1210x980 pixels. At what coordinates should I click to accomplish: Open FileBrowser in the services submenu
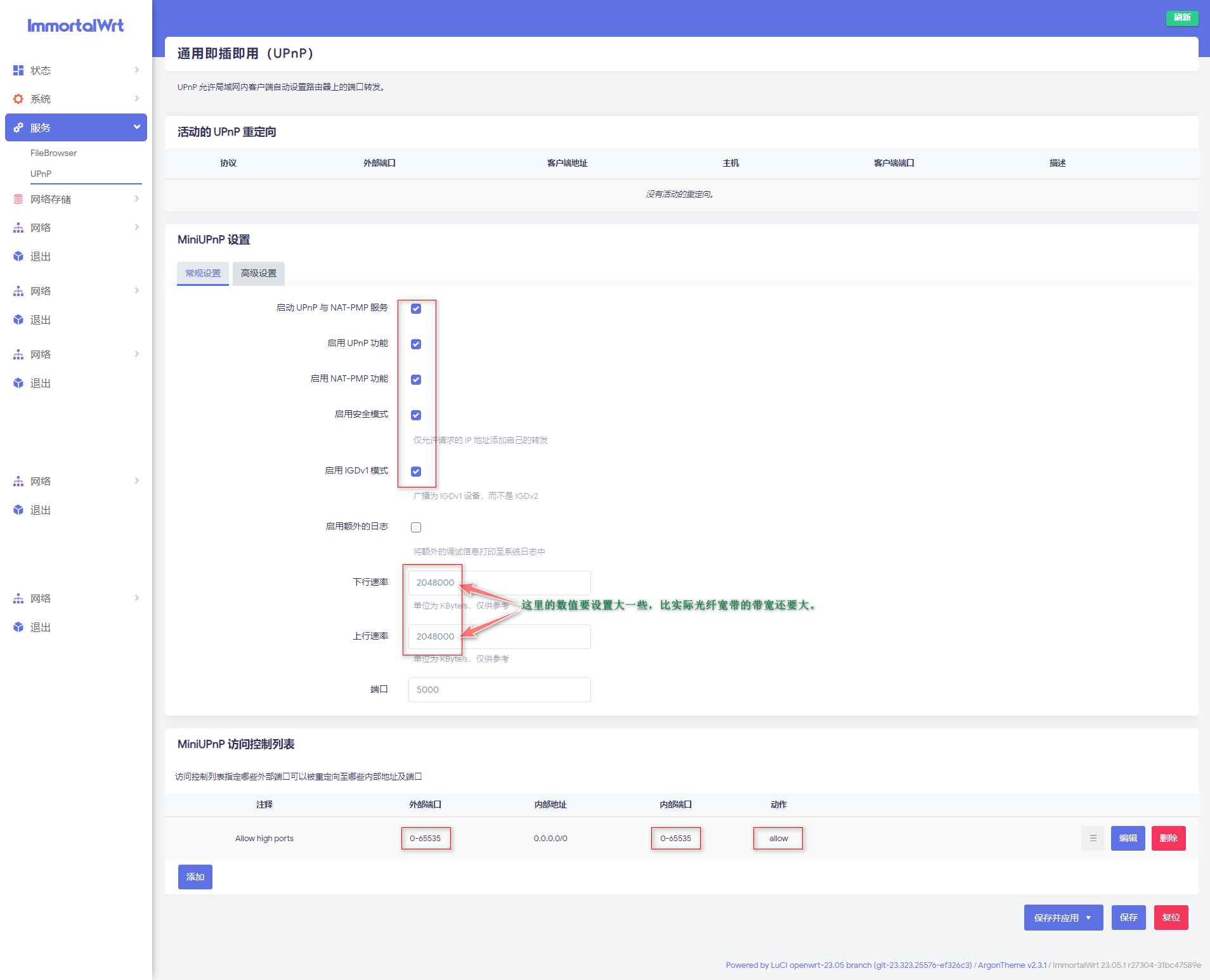(54, 153)
